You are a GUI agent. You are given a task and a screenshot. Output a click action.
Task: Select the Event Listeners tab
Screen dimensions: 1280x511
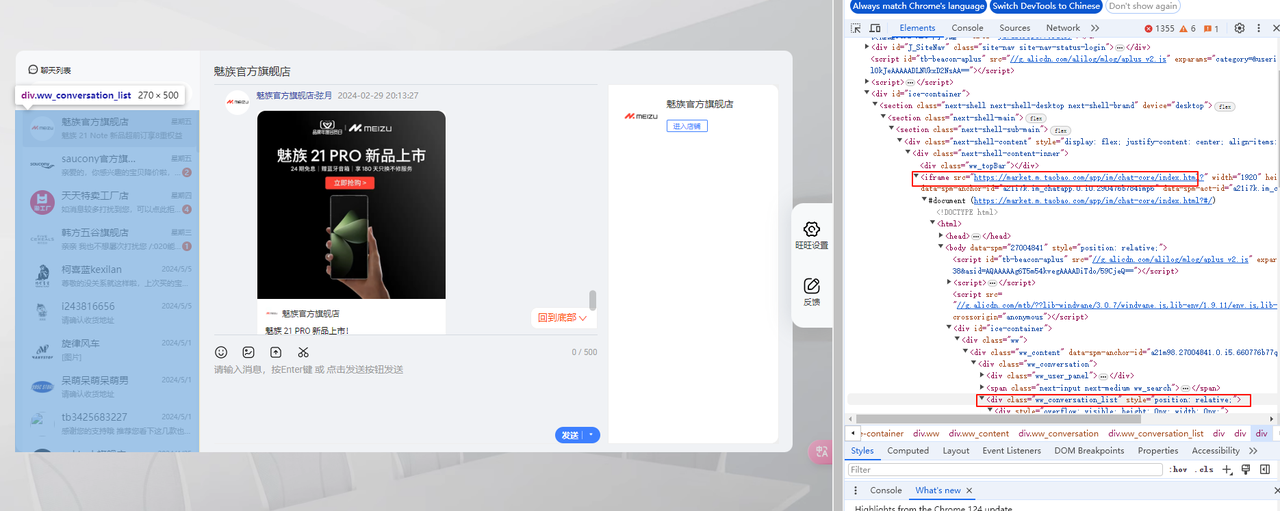[x=1012, y=450]
